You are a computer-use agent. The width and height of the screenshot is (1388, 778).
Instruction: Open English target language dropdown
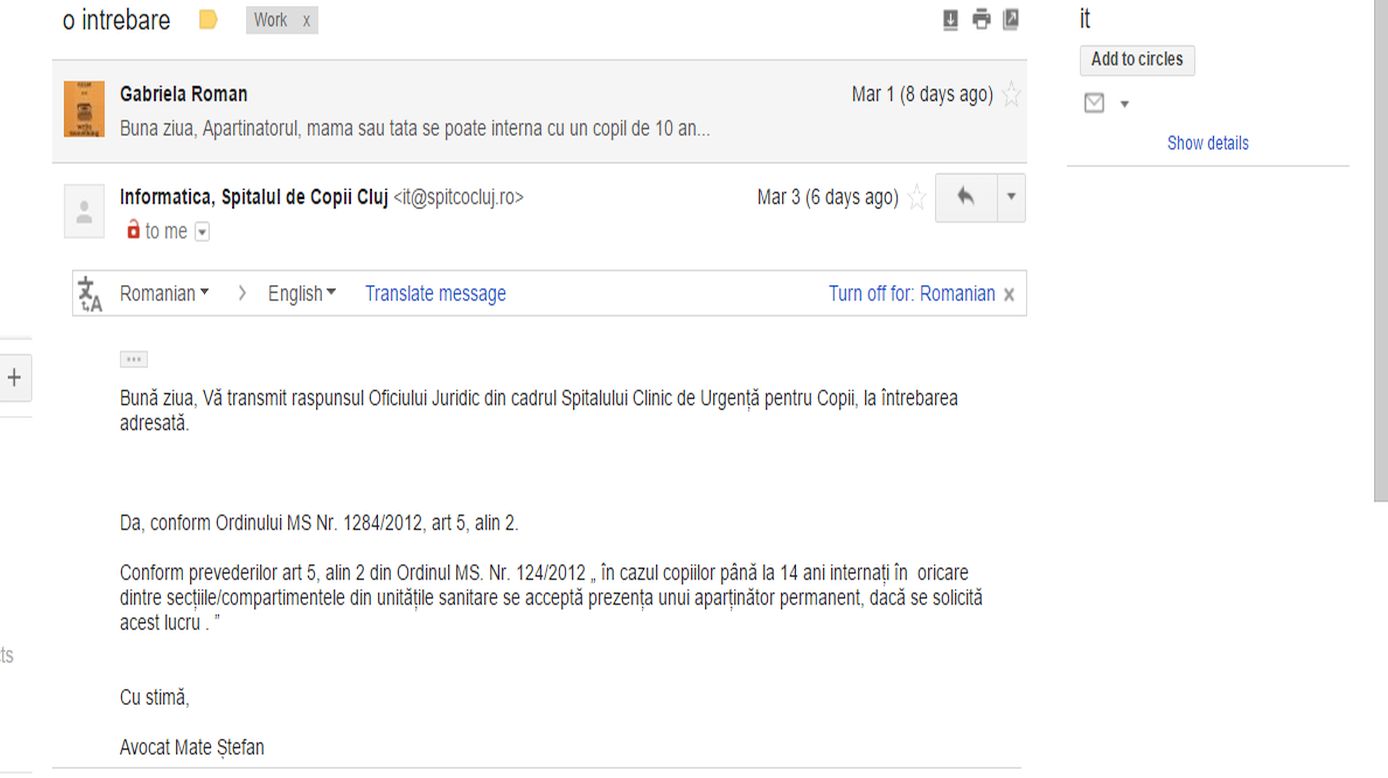(x=302, y=294)
